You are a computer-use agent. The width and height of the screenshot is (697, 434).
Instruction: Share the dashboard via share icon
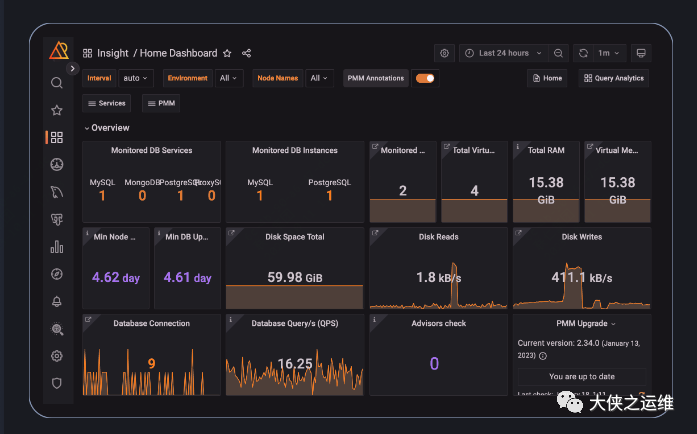point(246,53)
